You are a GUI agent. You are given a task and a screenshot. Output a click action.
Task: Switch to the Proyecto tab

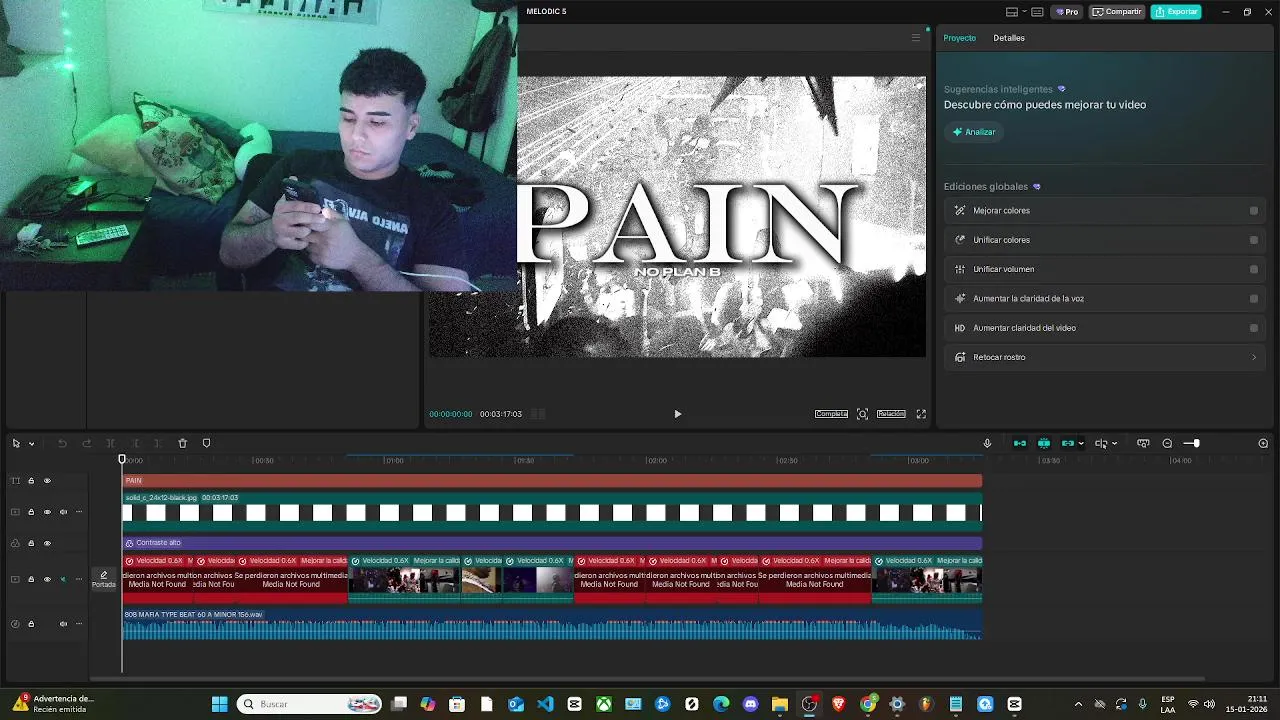959,38
